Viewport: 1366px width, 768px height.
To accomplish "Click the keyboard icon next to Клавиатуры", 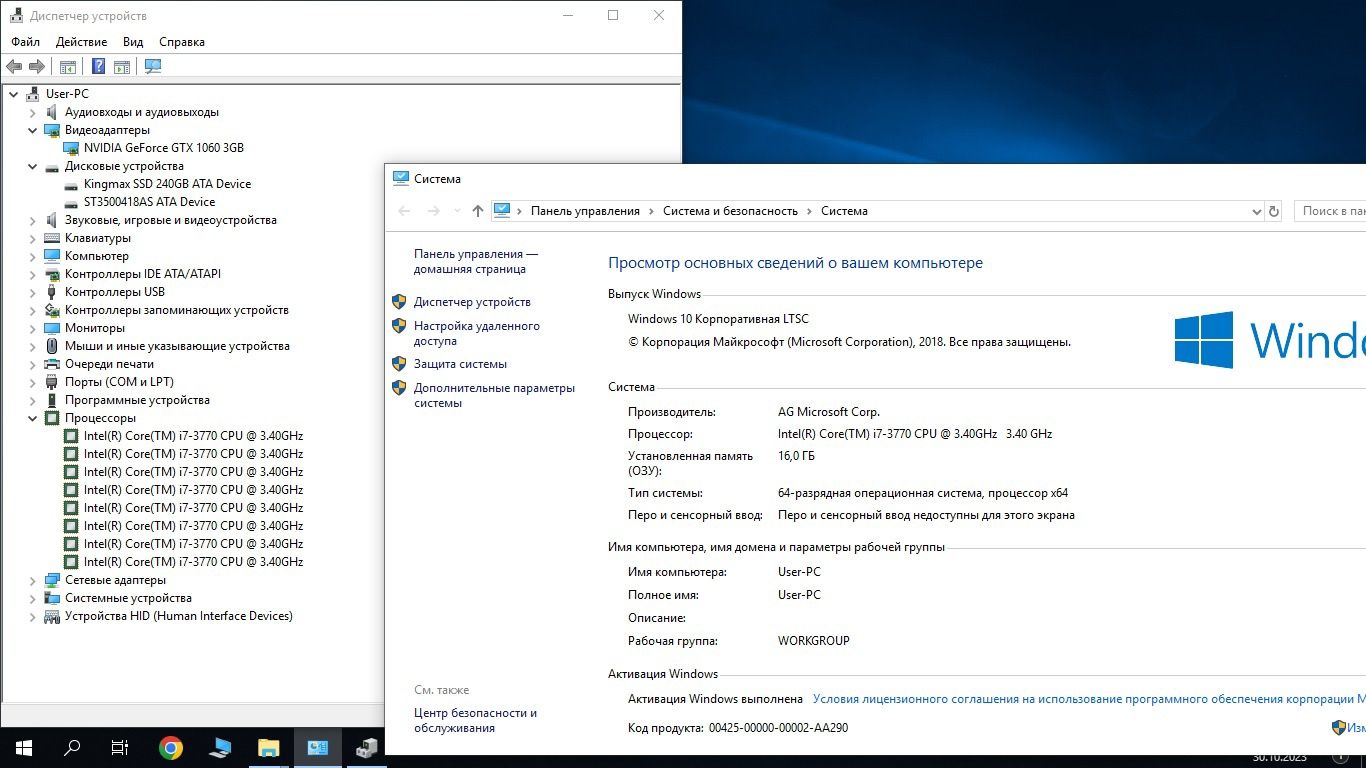I will (x=52, y=238).
